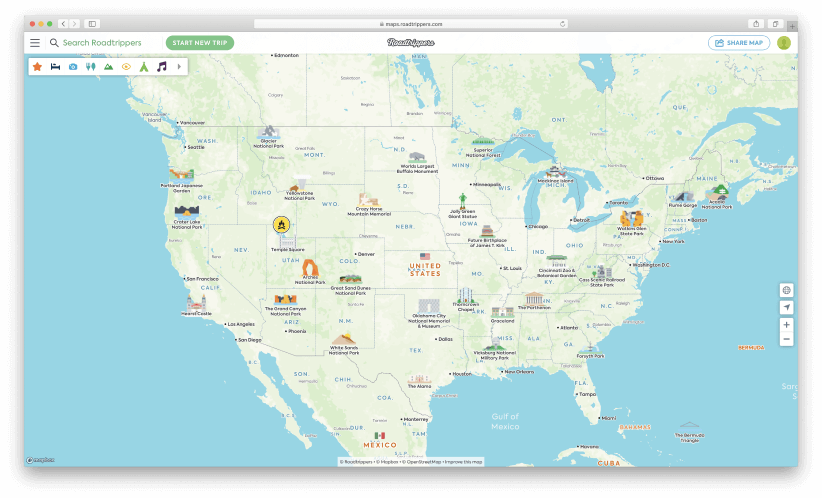This screenshot has height=498, width=822.
Task: Click the Cass Scenic Railroad marker
Action: pyautogui.click(x=602, y=272)
